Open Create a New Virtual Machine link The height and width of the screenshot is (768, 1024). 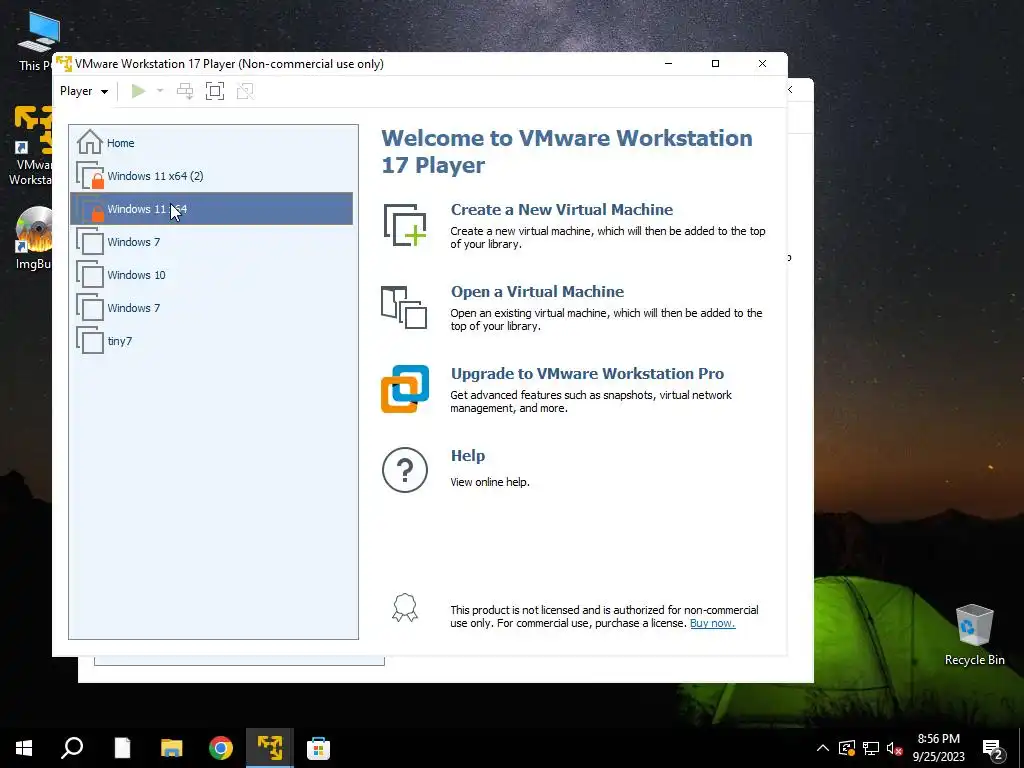pos(562,210)
